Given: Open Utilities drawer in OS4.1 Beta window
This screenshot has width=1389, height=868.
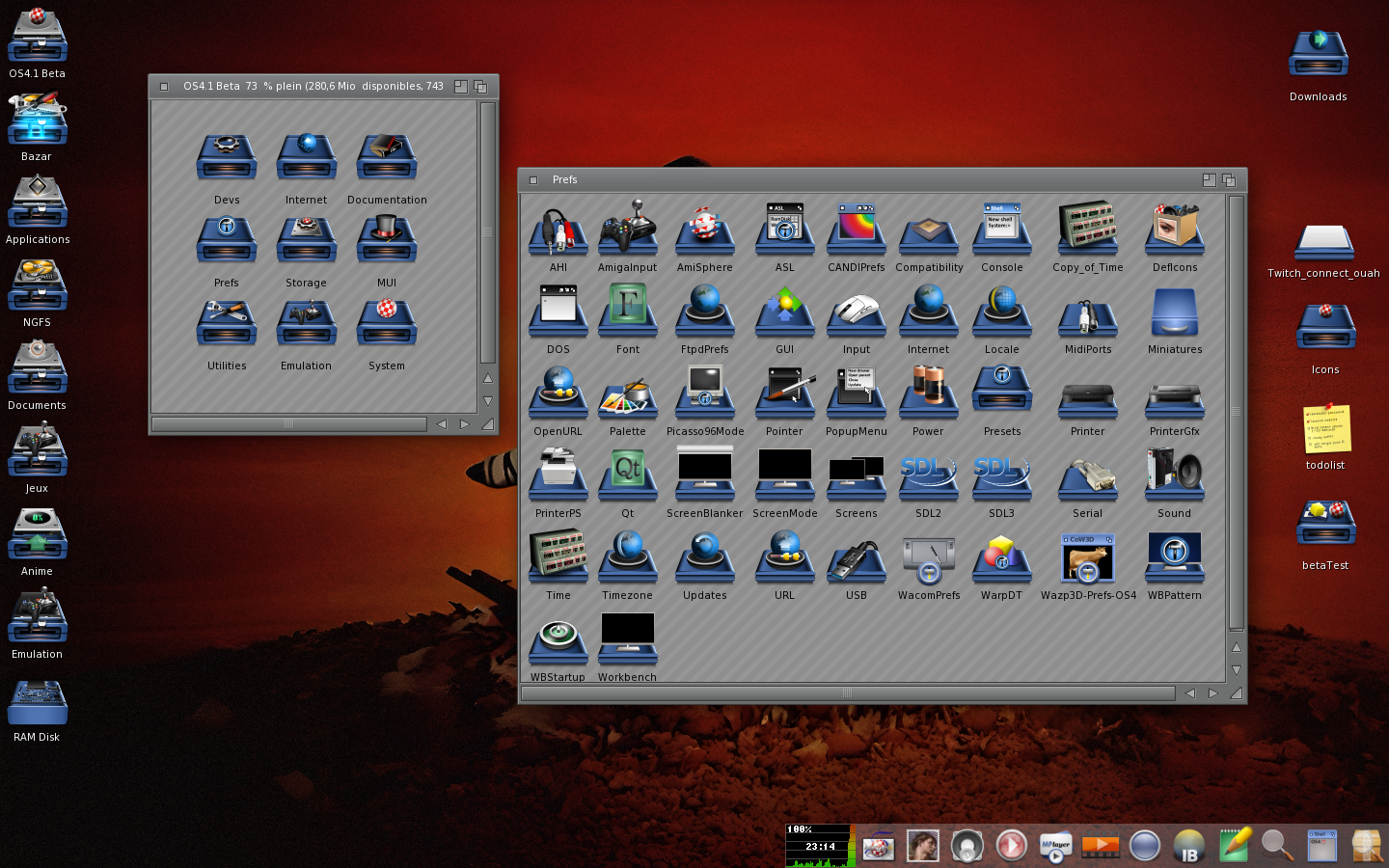Looking at the screenshot, I should coord(227,323).
